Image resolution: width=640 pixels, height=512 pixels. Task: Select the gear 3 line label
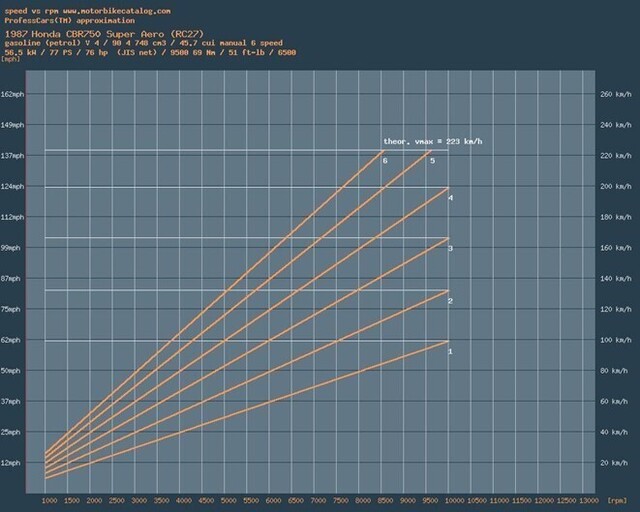pos(451,247)
